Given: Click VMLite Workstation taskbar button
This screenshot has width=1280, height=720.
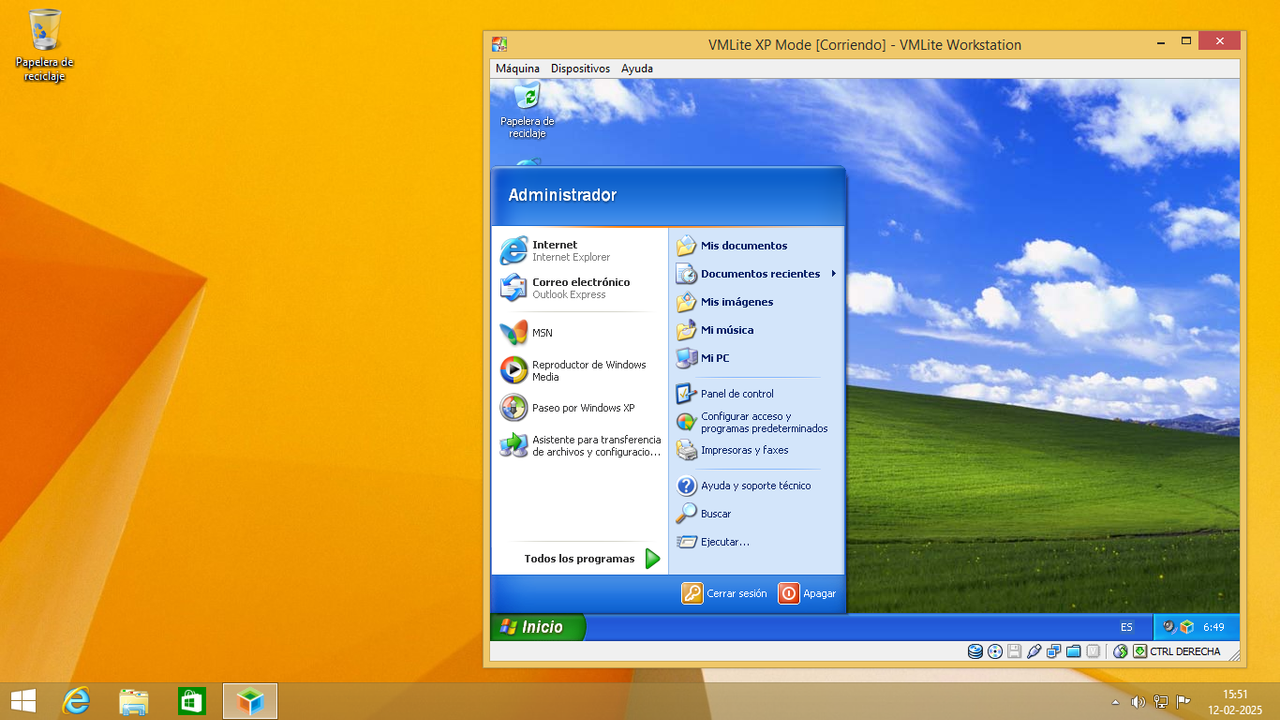Looking at the screenshot, I should pos(250,701).
